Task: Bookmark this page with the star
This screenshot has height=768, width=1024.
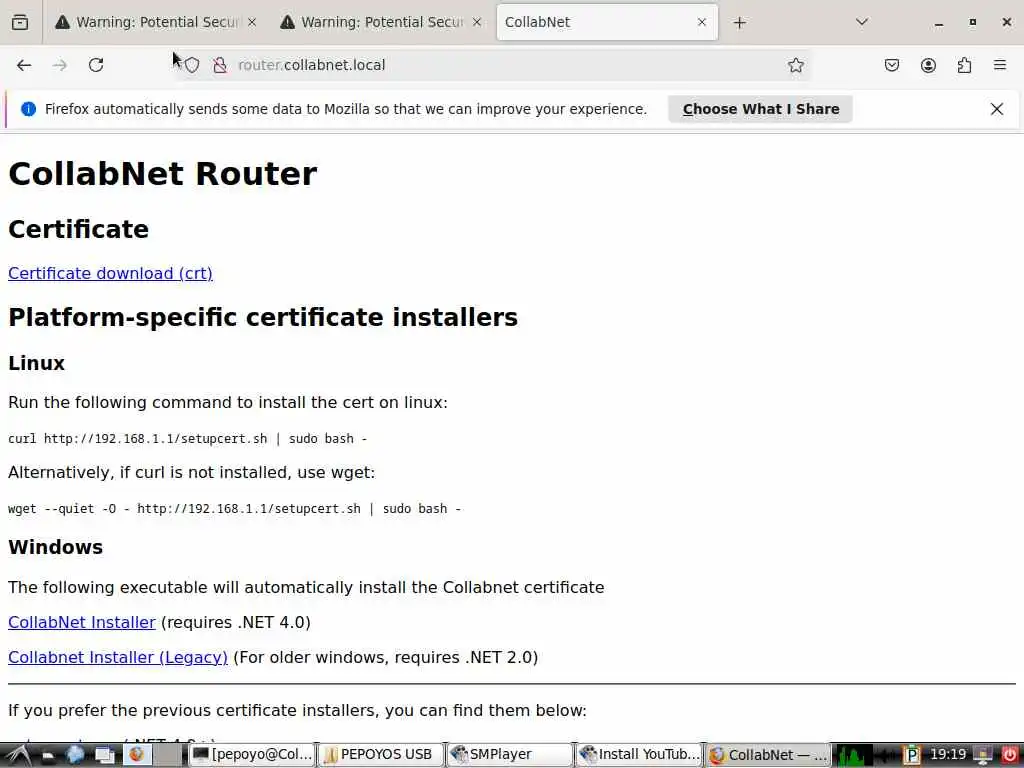Action: pyautogui.click(x=795, y=65)
